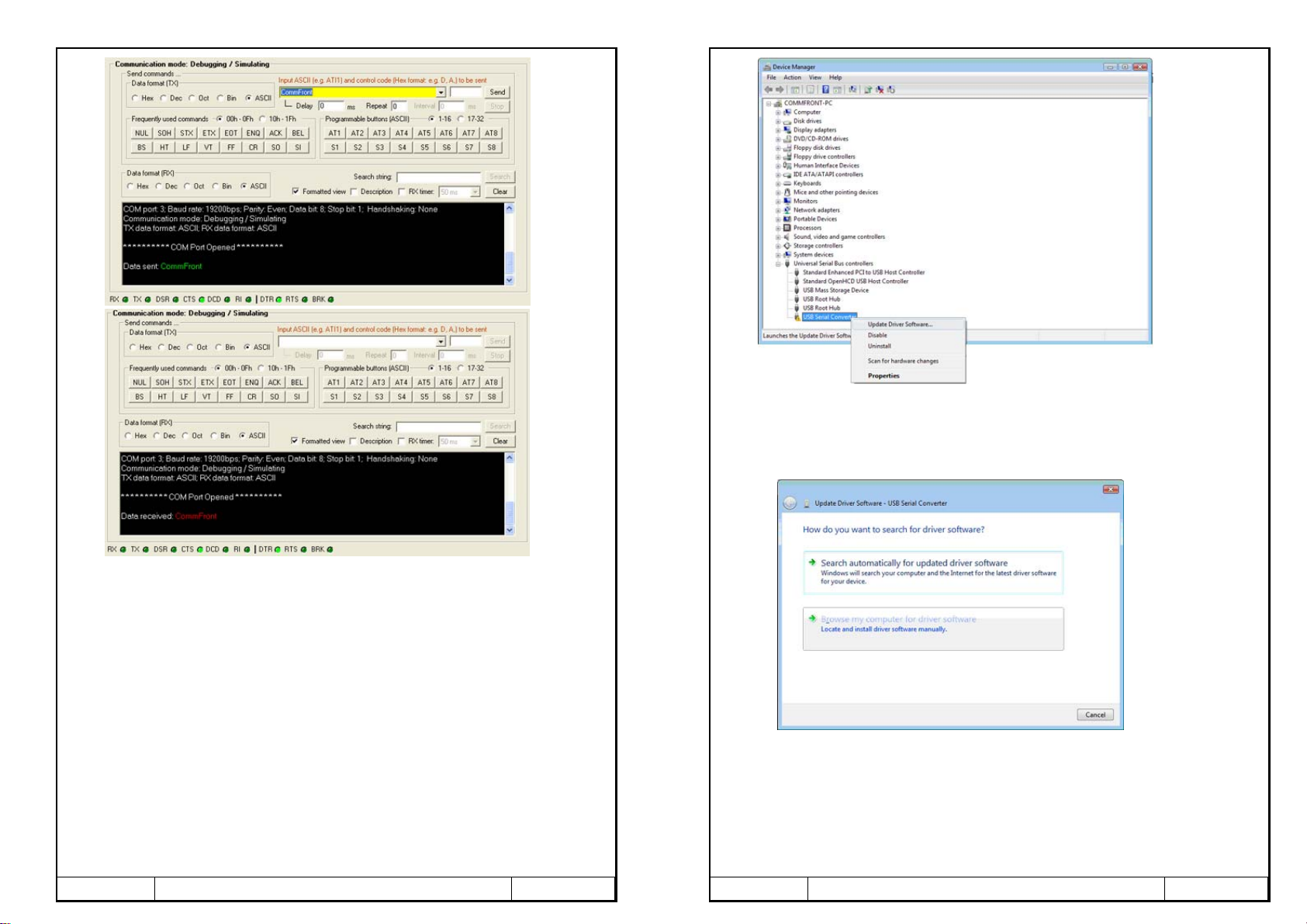Image resolution: width=1307 pixels, height=924 pixels.
Task: Expand the Floppy disk drives node
Action: pyautogui.click(x=778, y=147)
